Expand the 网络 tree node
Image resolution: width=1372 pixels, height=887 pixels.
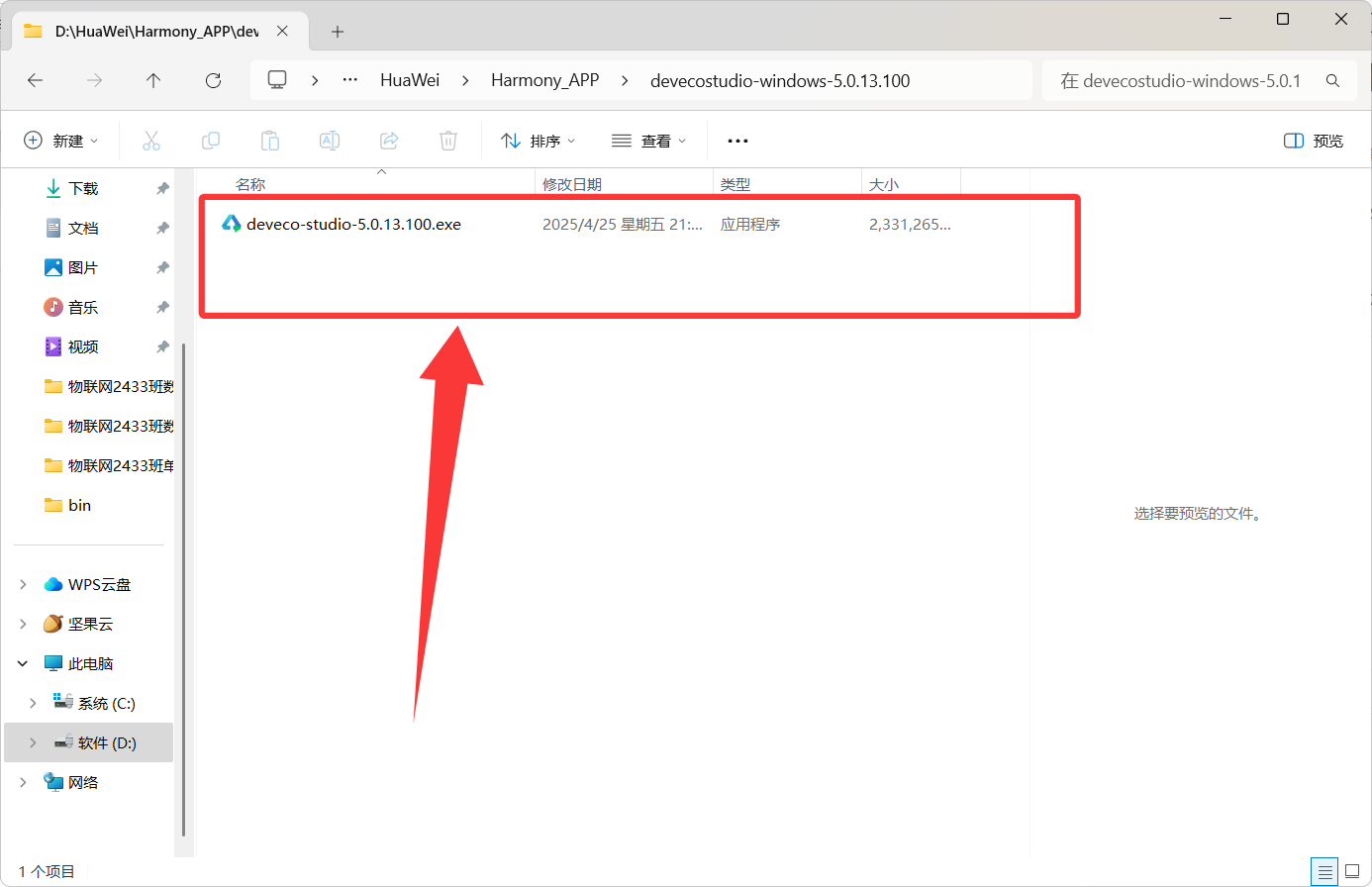[x=23, y=782]
